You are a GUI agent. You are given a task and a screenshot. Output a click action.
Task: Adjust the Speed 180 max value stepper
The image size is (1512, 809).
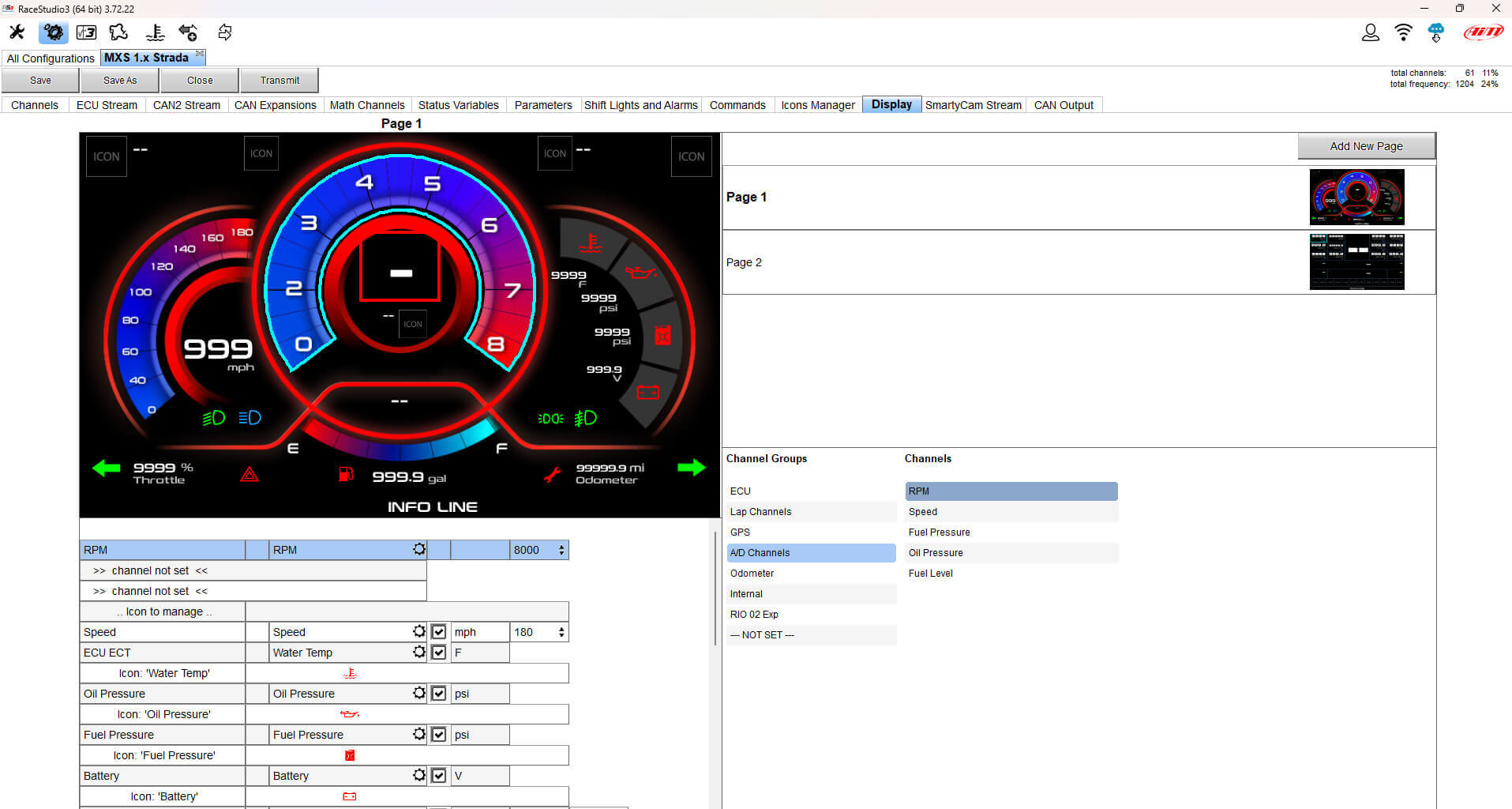[561, 632]
